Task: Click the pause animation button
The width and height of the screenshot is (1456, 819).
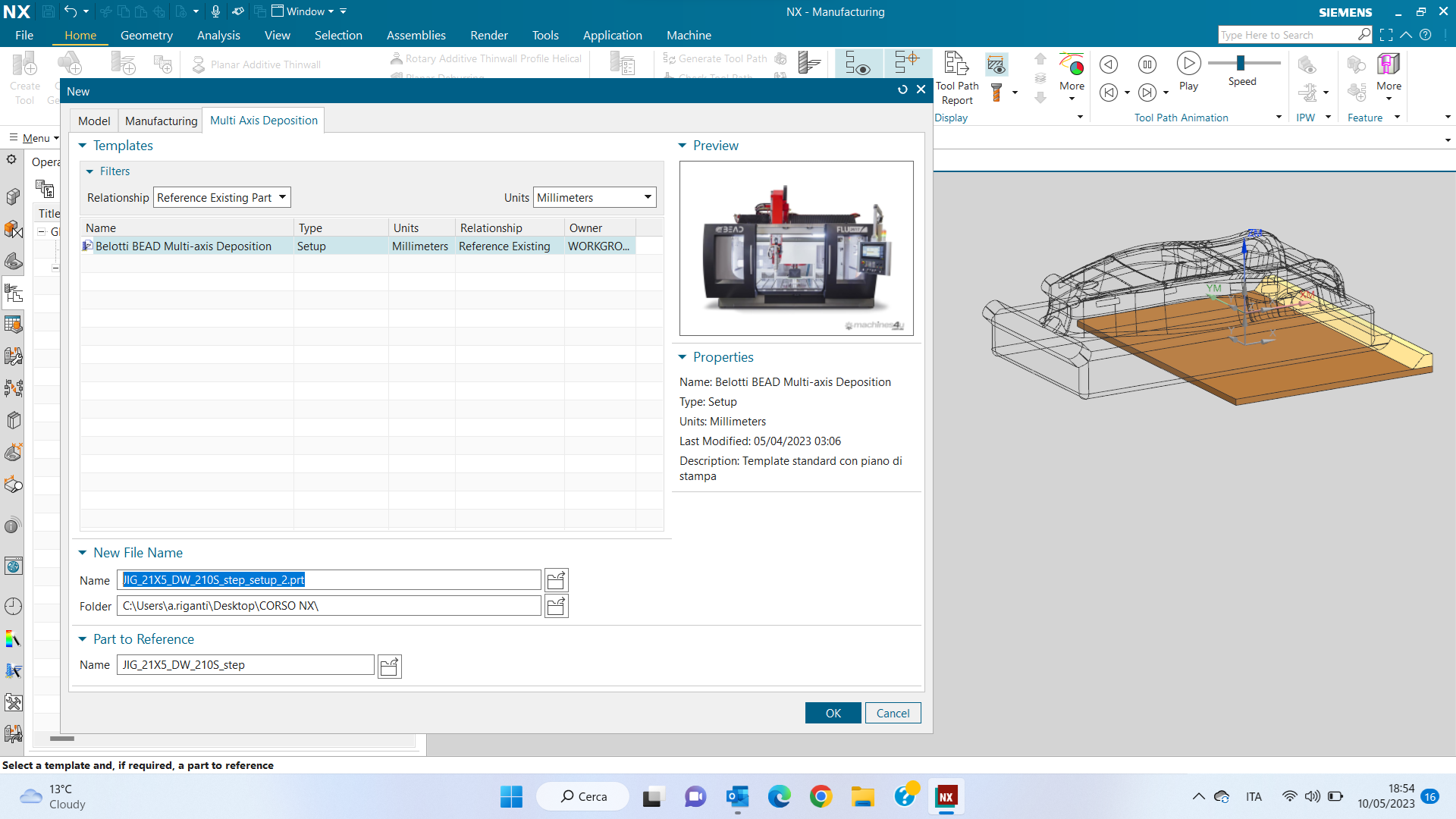Action: point(1147,64)
